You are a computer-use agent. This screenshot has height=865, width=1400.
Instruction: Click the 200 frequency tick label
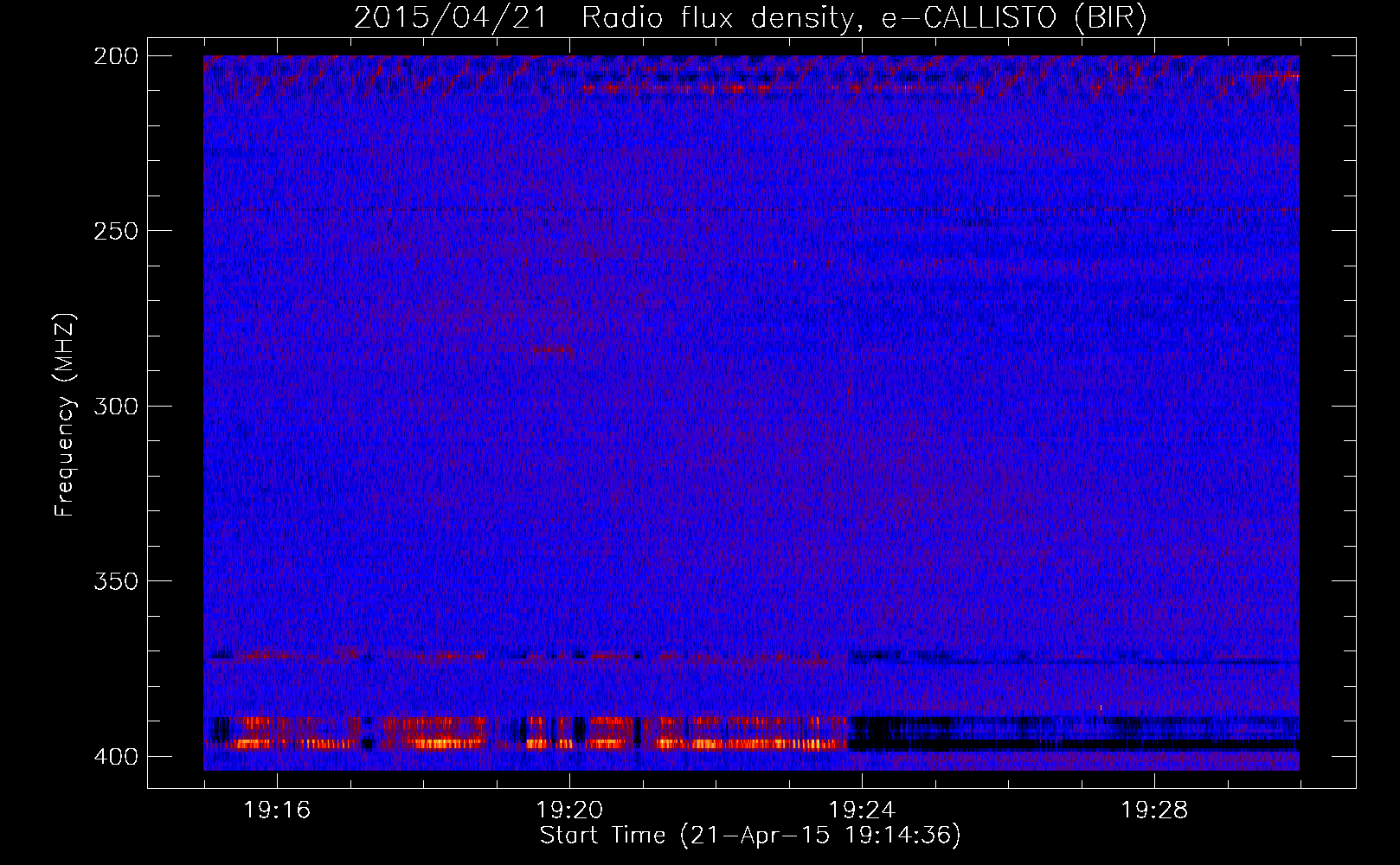(x=115, y=56)
